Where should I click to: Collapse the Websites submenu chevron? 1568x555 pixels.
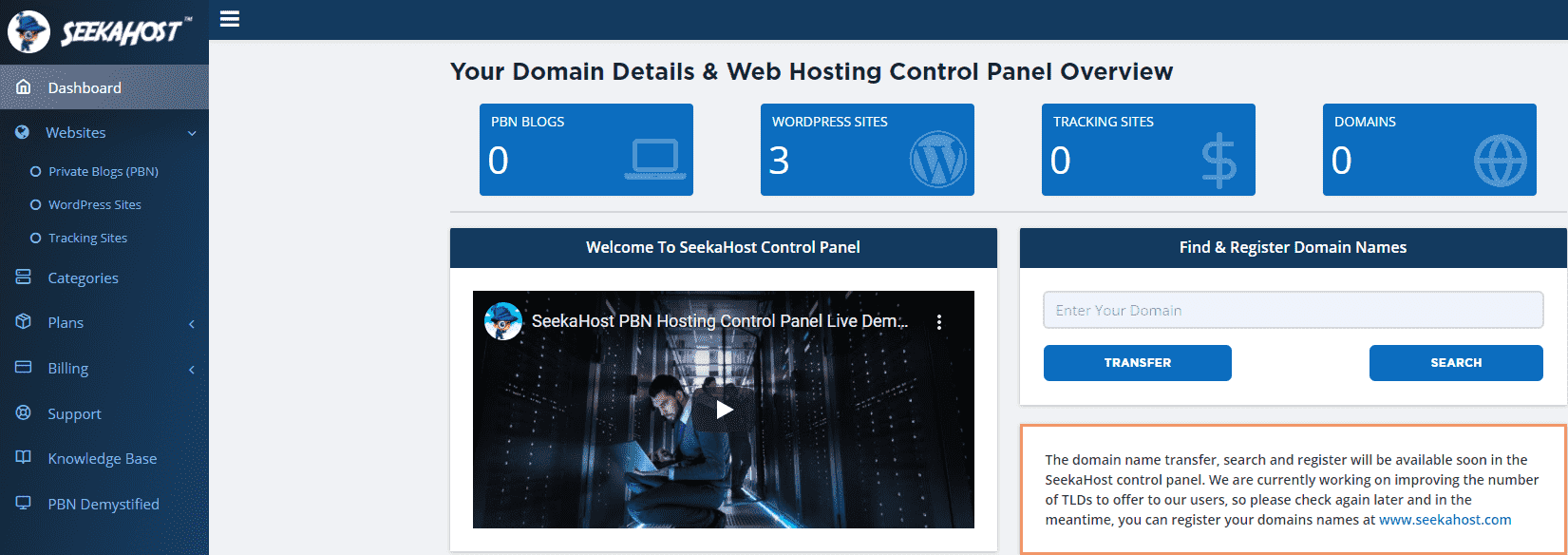point(192,133)
